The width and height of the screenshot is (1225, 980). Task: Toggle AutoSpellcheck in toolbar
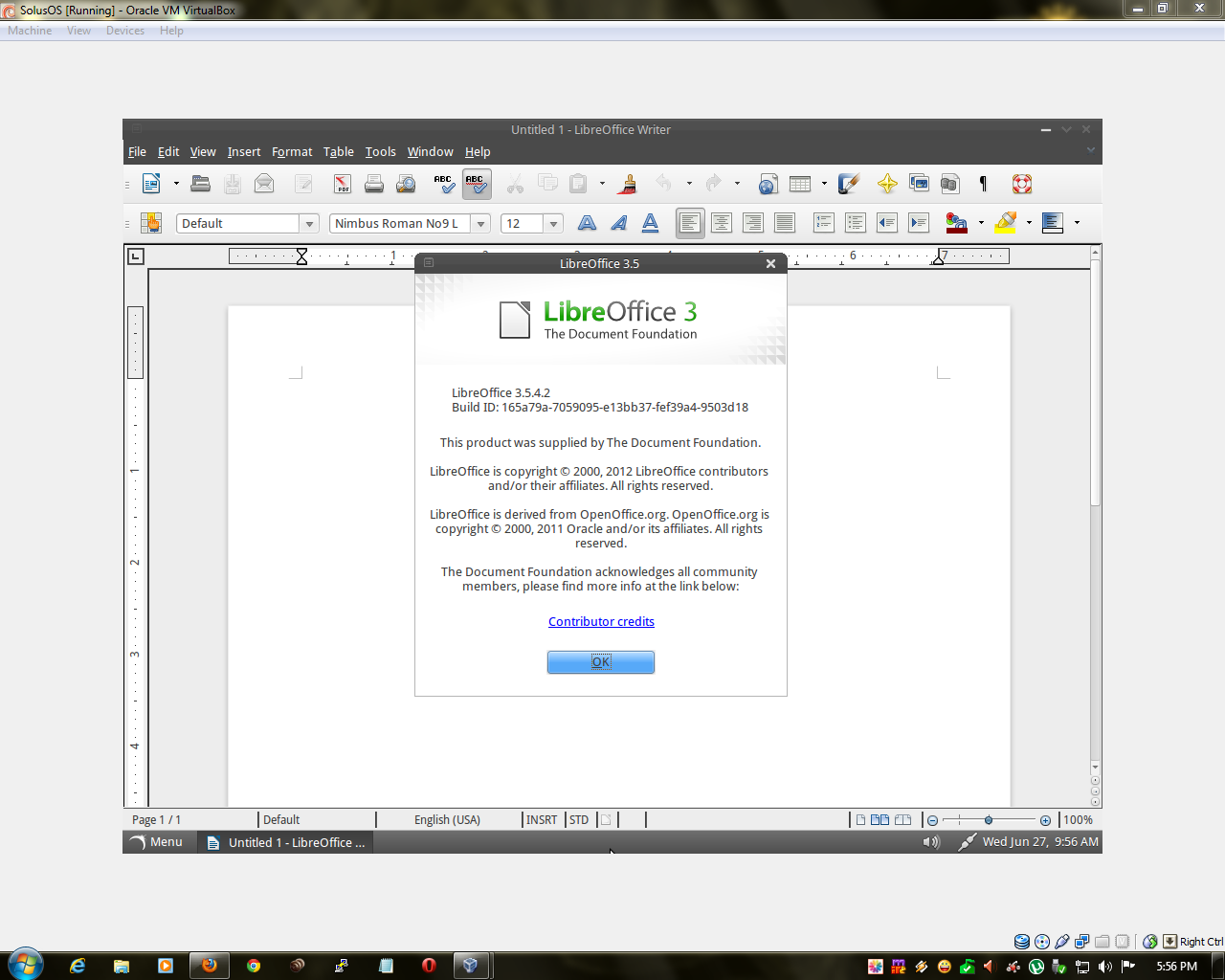tap(476, 184)
